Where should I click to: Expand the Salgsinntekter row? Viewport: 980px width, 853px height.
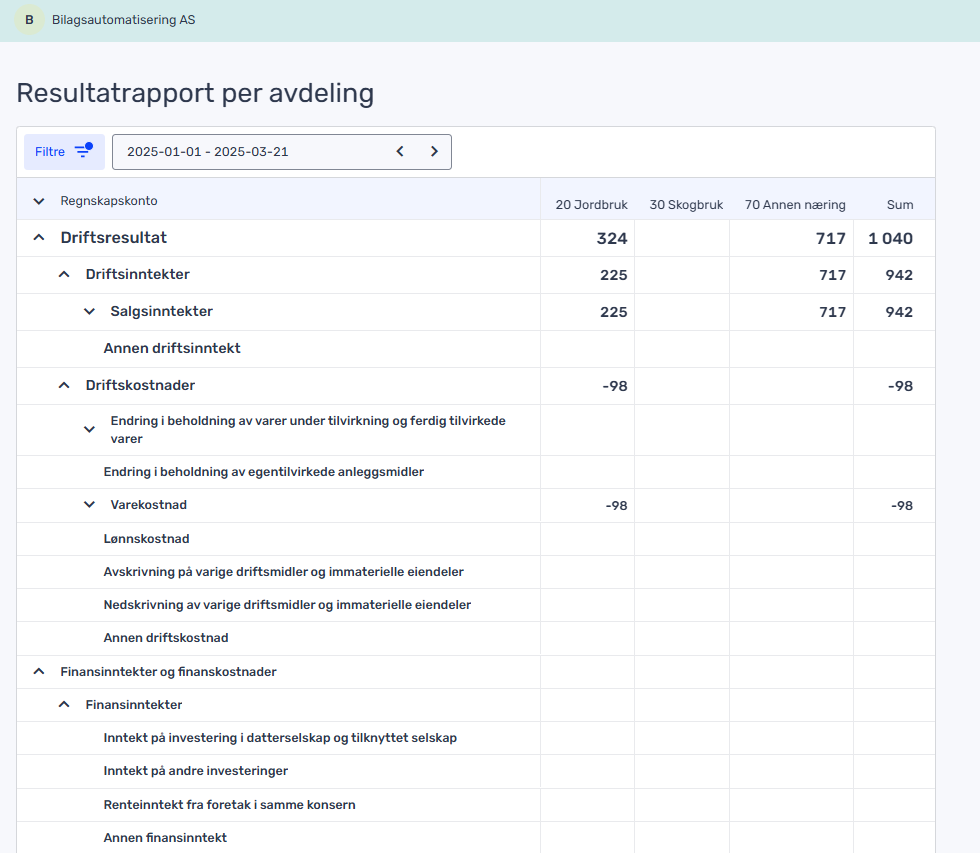(x=89, y=311)
